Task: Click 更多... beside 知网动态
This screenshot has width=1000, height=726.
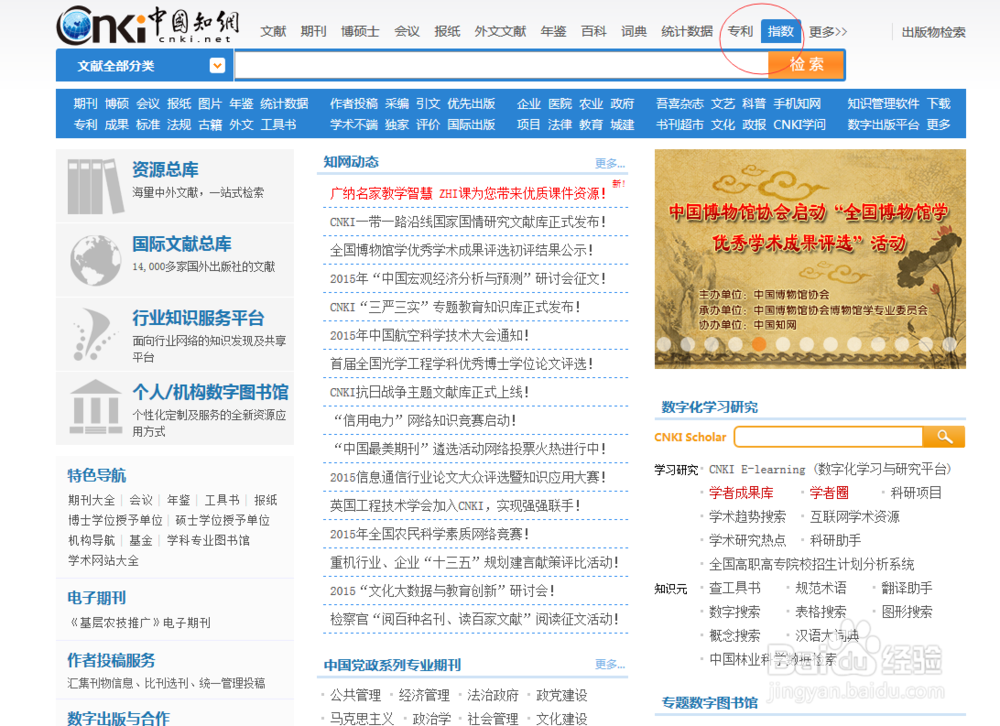Action: pos(610,163)
